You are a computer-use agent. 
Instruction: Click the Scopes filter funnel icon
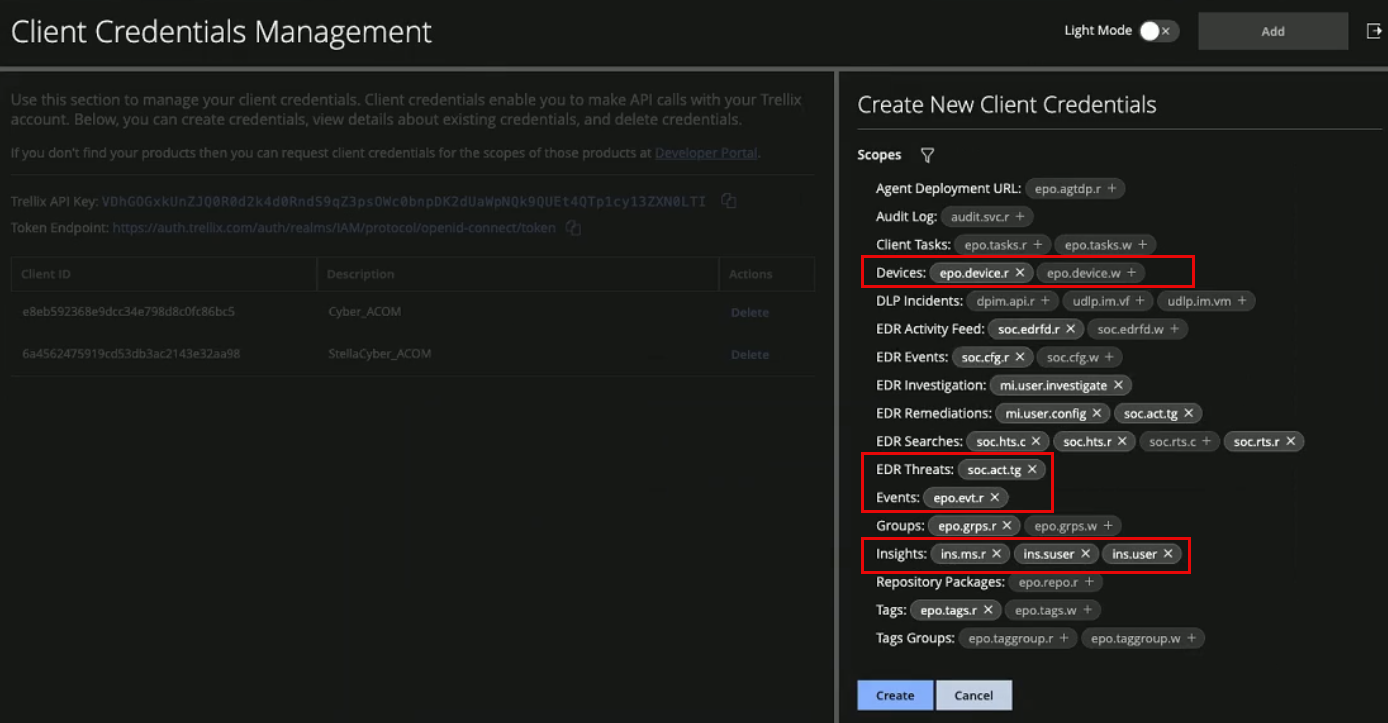point(927,155)
